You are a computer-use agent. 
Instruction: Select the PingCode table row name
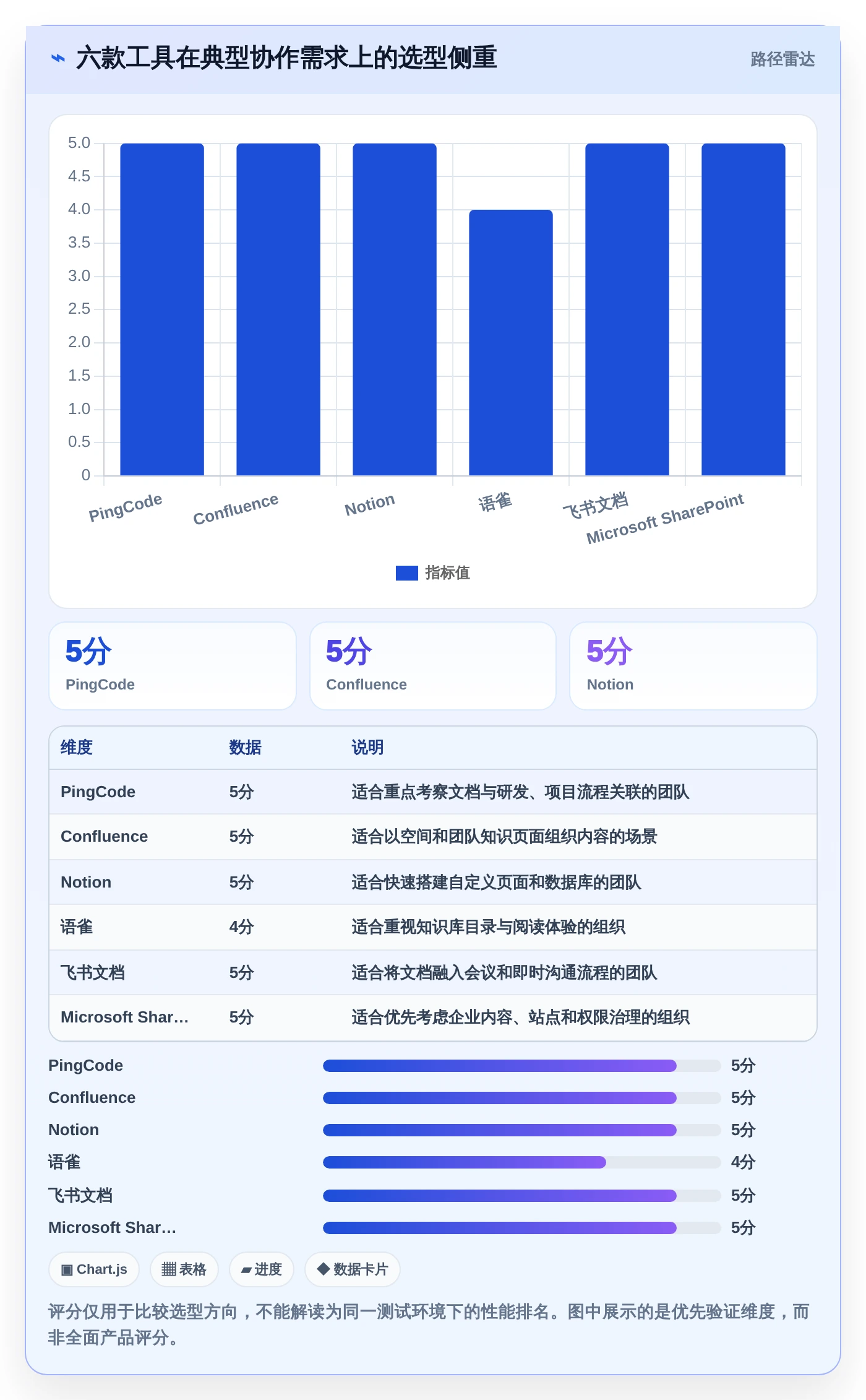coord(98,792)
